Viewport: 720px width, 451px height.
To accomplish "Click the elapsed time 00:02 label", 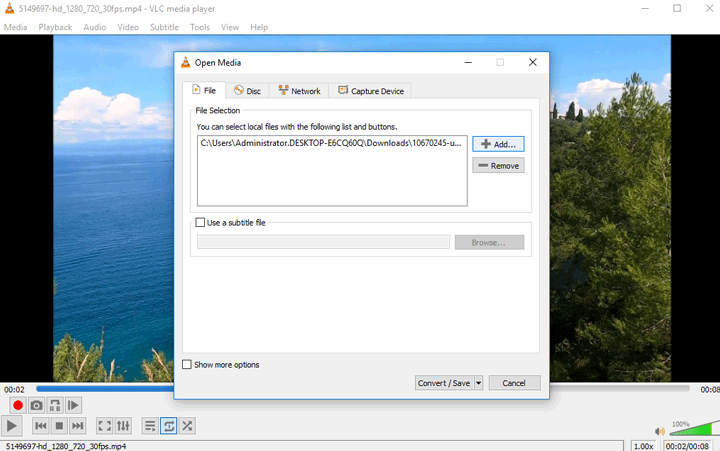I will pyautogui.click(x=14, y=389).
